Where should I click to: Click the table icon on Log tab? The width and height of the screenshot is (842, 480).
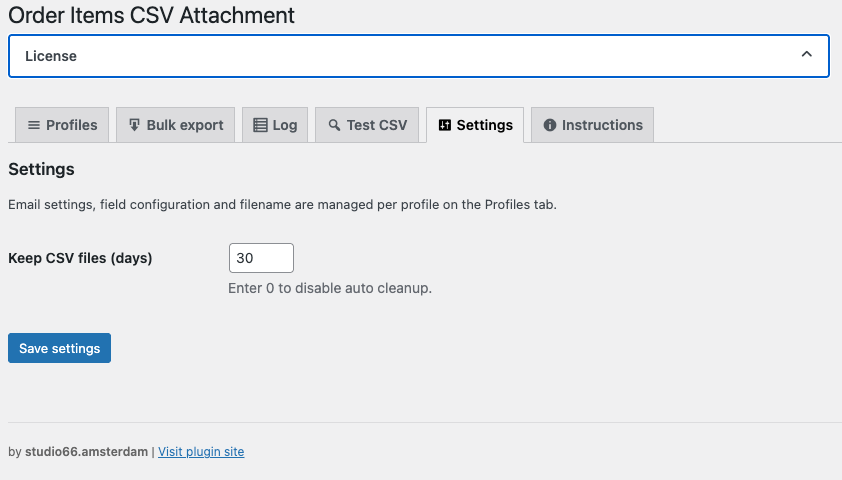click(x=260, y=125)
